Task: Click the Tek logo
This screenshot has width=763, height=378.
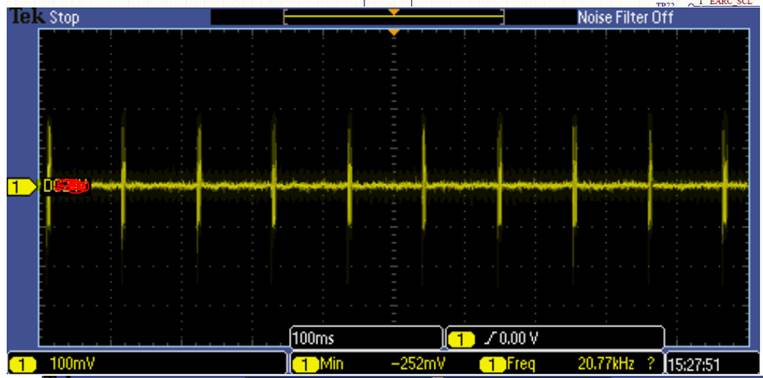Action: coord(27,18)
